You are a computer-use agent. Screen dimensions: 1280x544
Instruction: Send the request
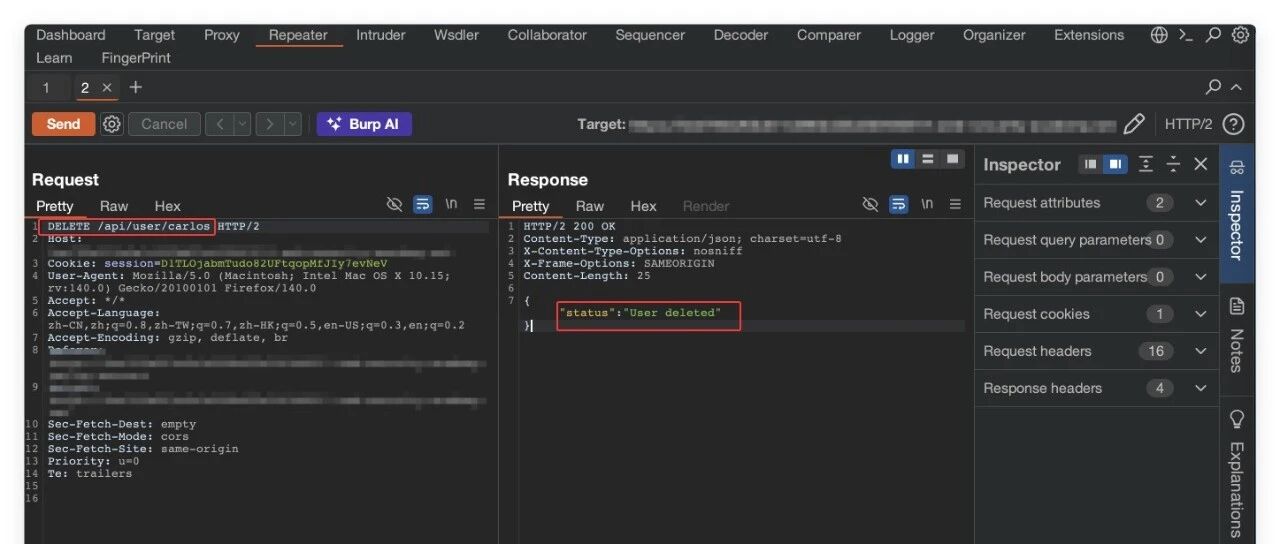(x=63, y=124)
